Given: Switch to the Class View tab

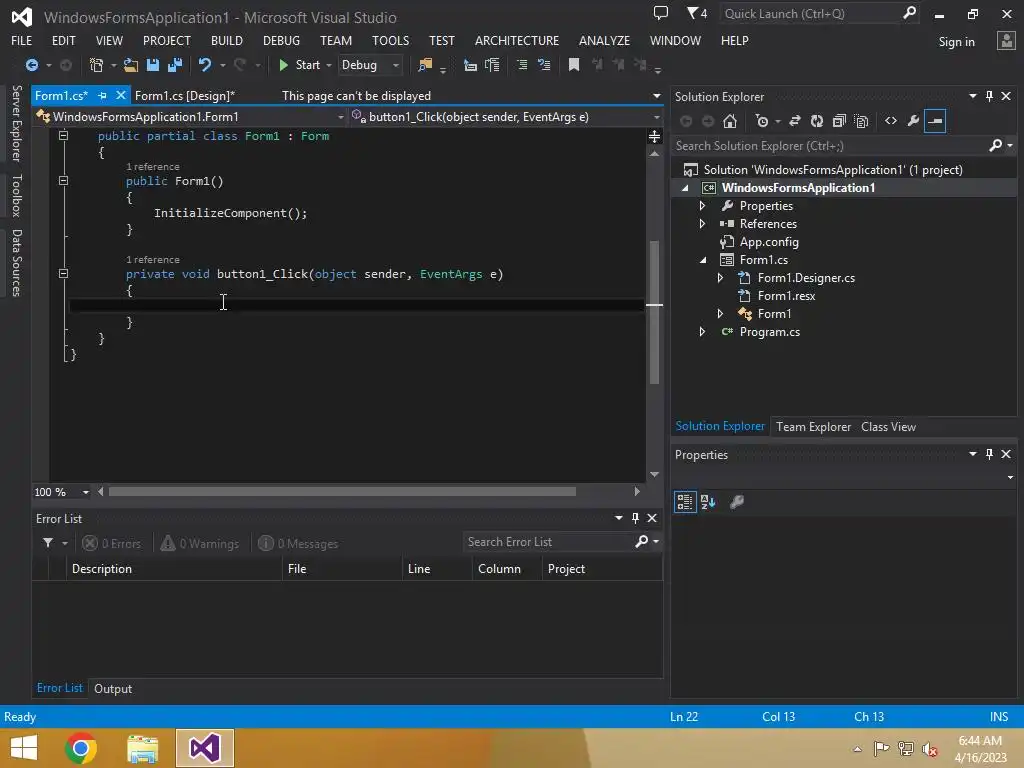Looking at the screenshot, I should [888, 426].
